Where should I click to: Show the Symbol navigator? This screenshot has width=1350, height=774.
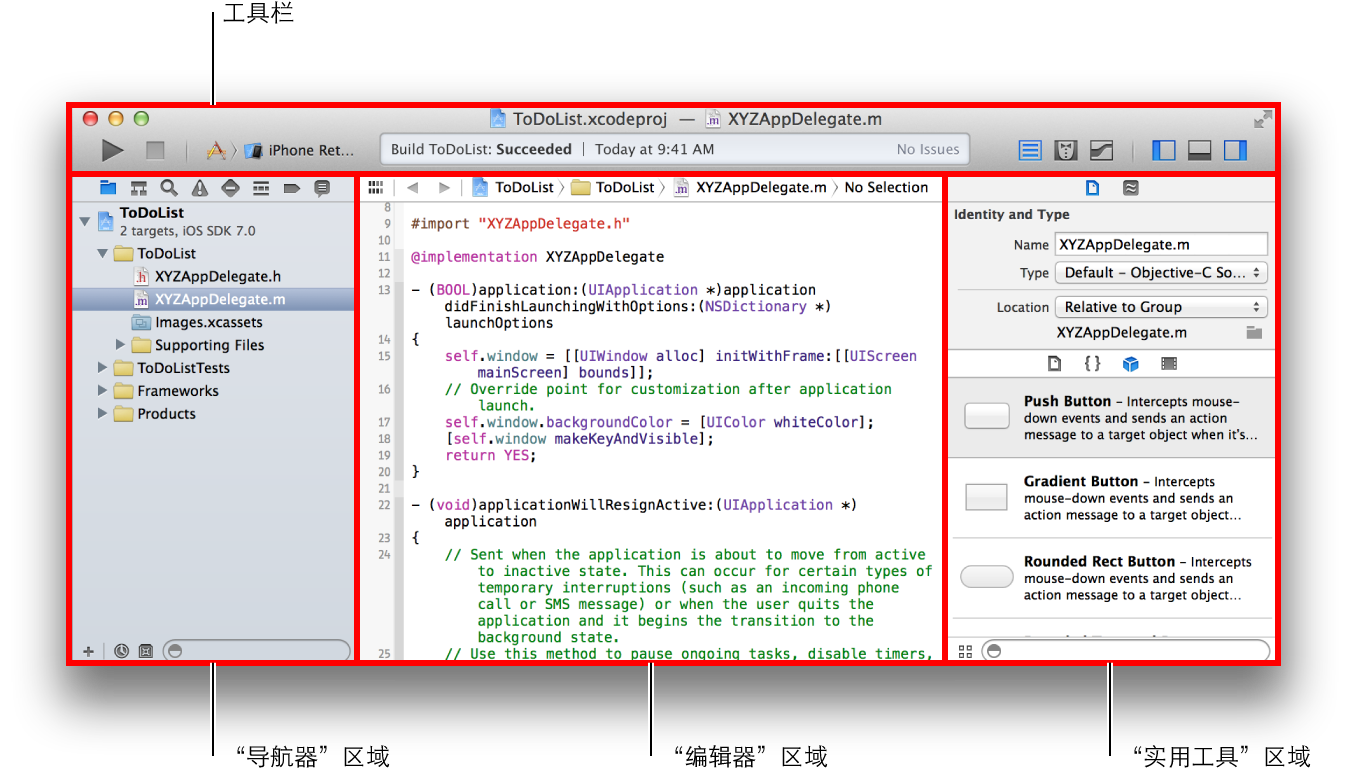coord(139,188)
